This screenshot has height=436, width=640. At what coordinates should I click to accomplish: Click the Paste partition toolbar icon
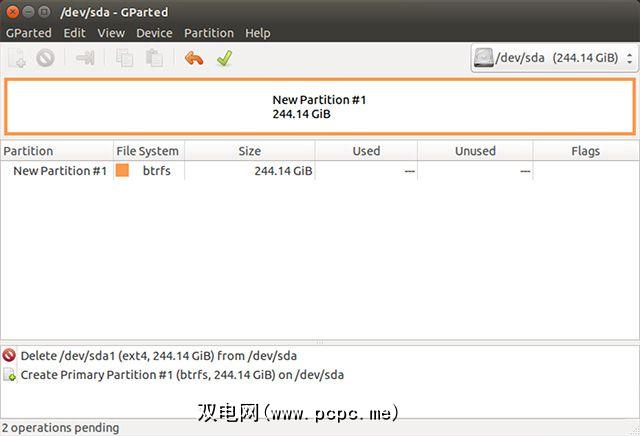154,58
